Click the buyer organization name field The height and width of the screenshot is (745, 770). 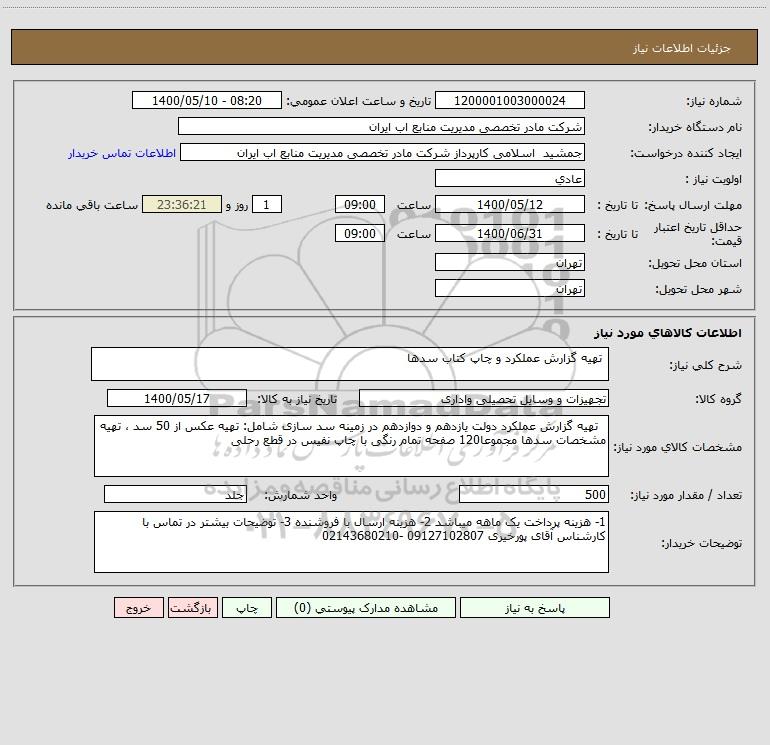click(x=381, y=126)
